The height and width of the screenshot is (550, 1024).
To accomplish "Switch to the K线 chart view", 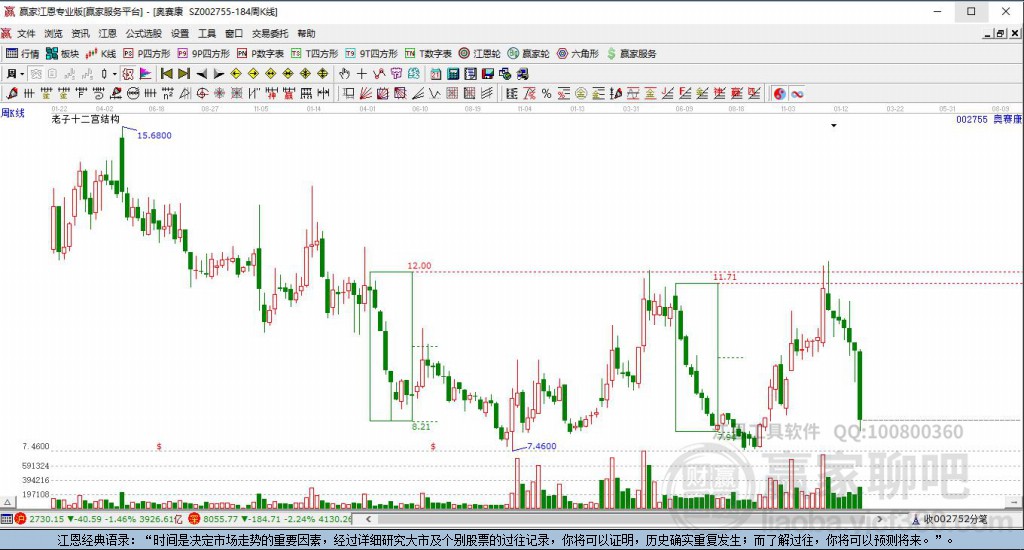I will (x=101, y=54).
